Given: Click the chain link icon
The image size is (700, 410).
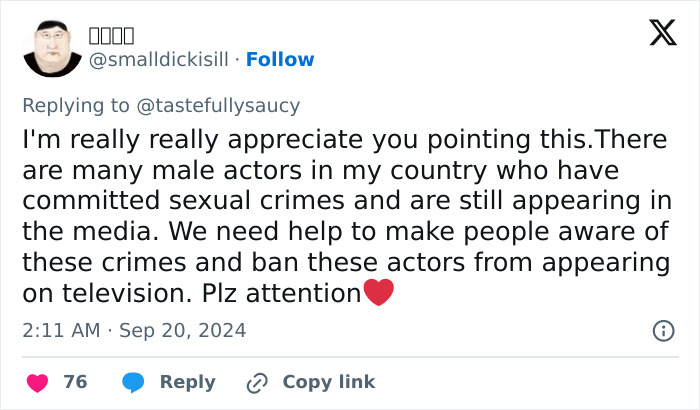Looking at the screenshot, I should 257,382.
